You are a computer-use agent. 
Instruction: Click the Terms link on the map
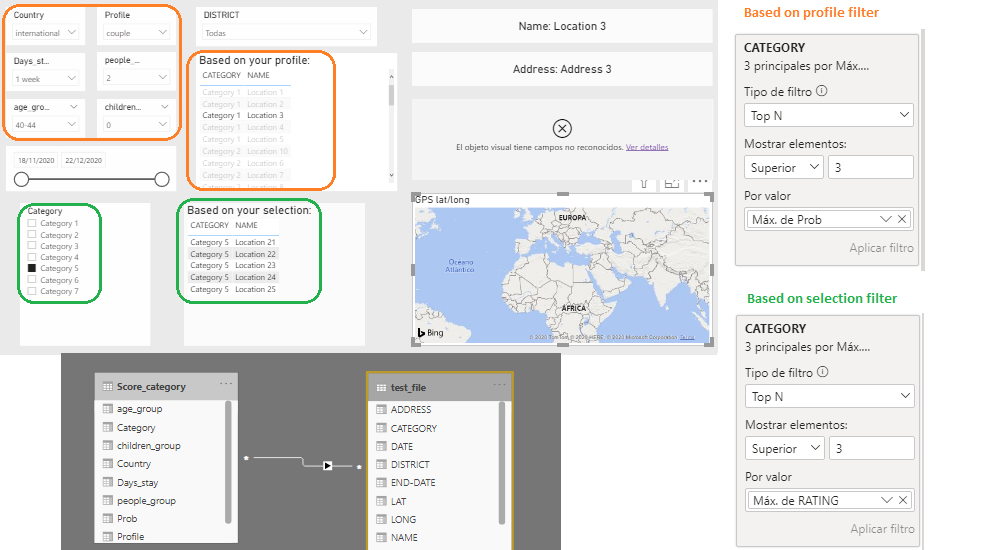[x=687, y=338]
